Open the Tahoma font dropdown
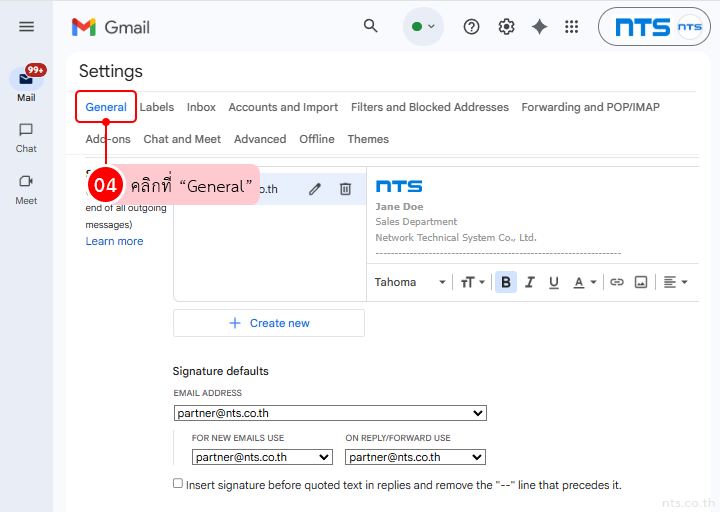Screen dimensions: 720x512 [410, 282]
